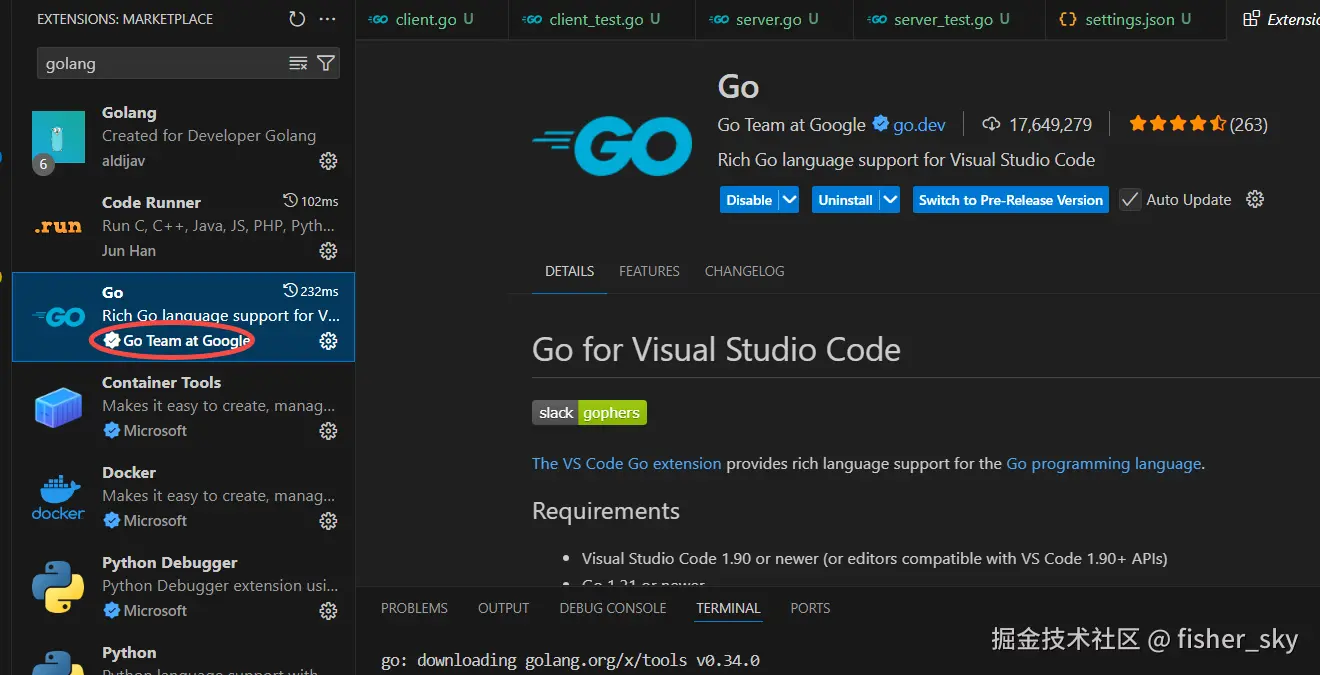Viewport: 1320px width, 675px height.
Task: Switch to the FEATURES tab
Action: point(648,271)
